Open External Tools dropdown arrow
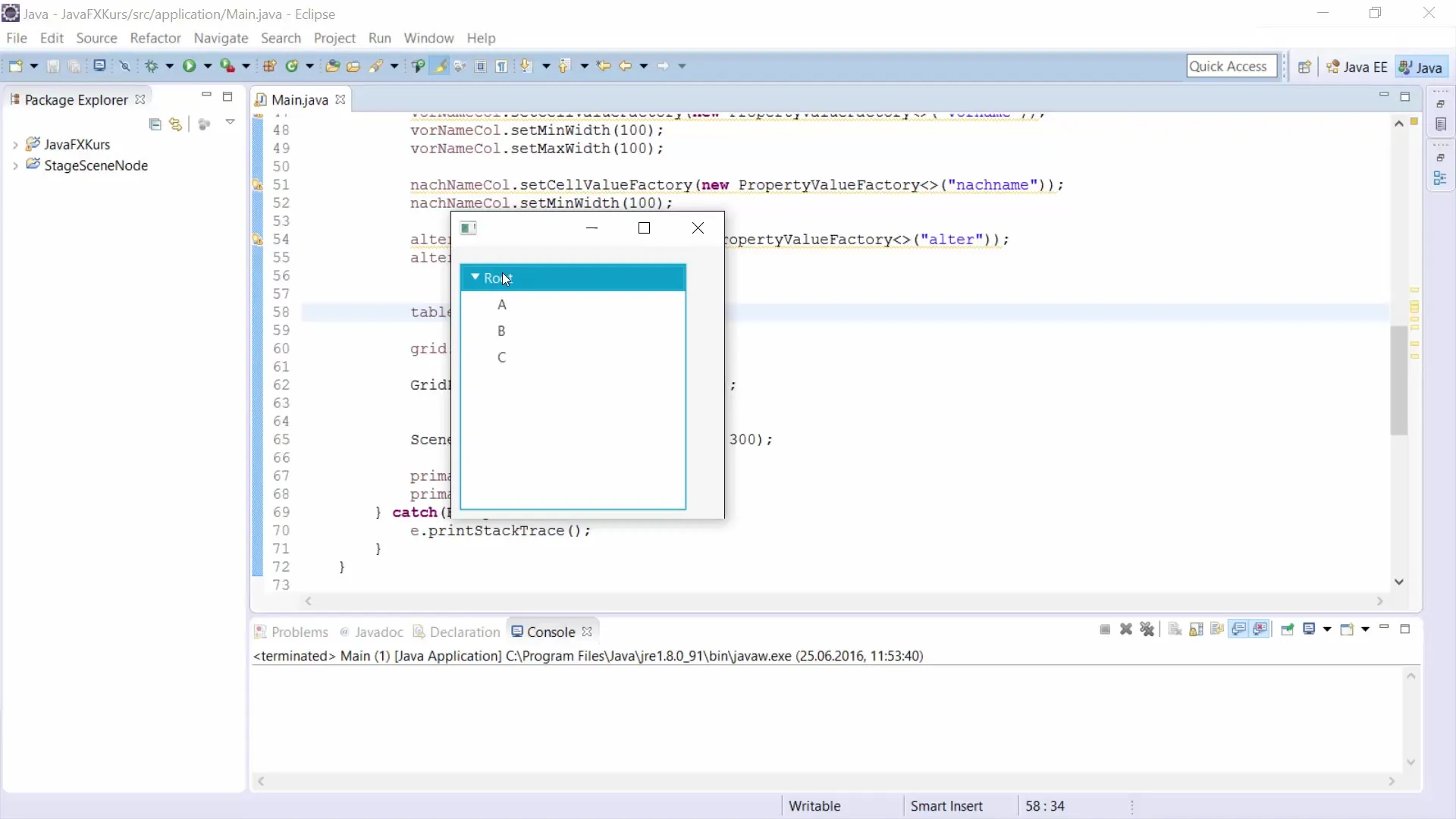Screen dimensions: 1456x819 pyautogui.click(x=246, y=66)
